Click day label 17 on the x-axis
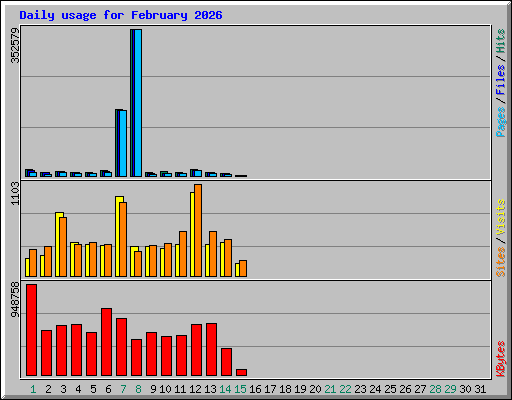This screenshot has height=400, width=512. coord(271,389)
